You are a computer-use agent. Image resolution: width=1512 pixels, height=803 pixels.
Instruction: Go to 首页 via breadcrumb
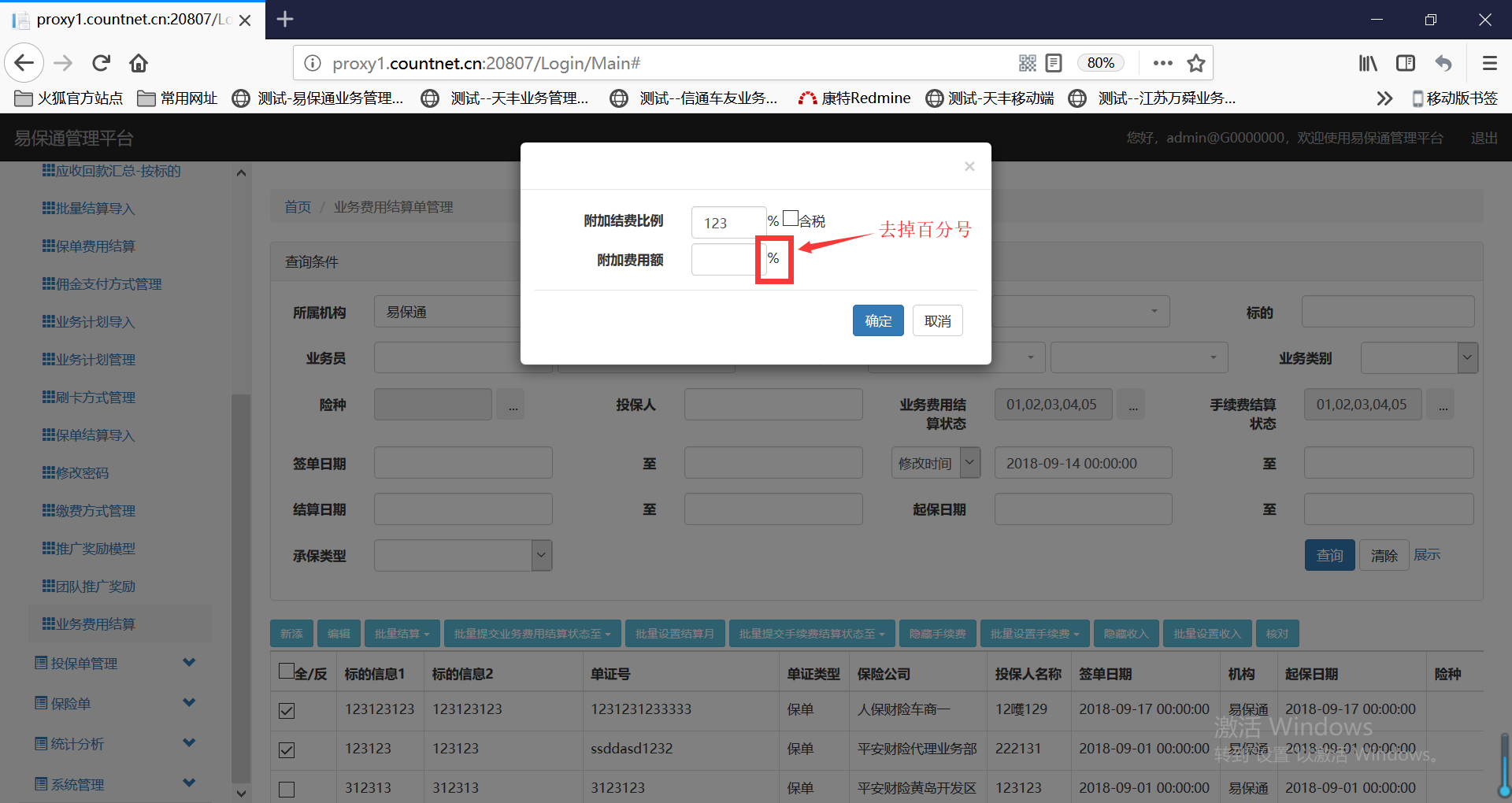[x=298, y=207]
